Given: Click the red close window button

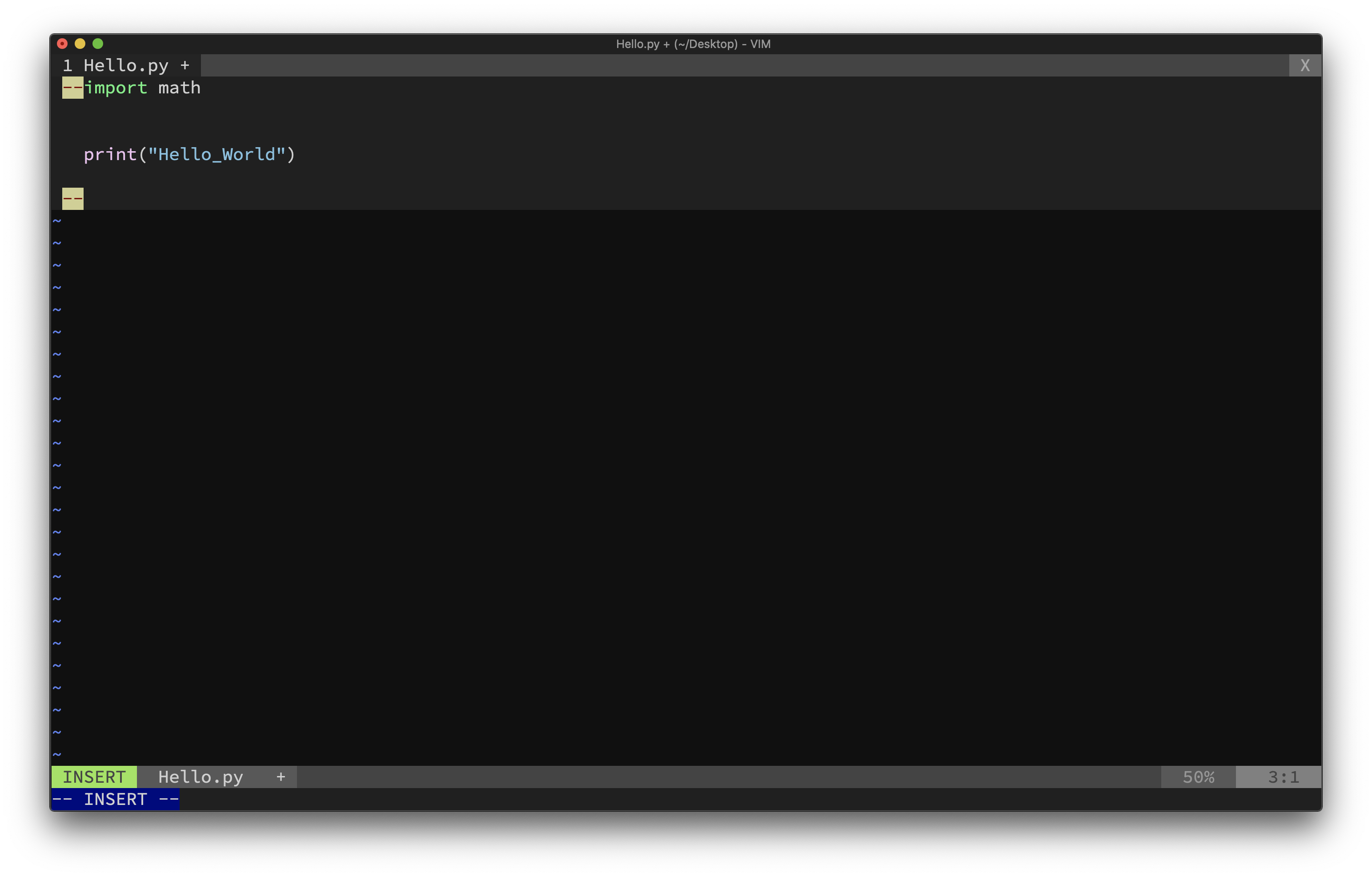Looking at the screenshot, I should (63, 43).
